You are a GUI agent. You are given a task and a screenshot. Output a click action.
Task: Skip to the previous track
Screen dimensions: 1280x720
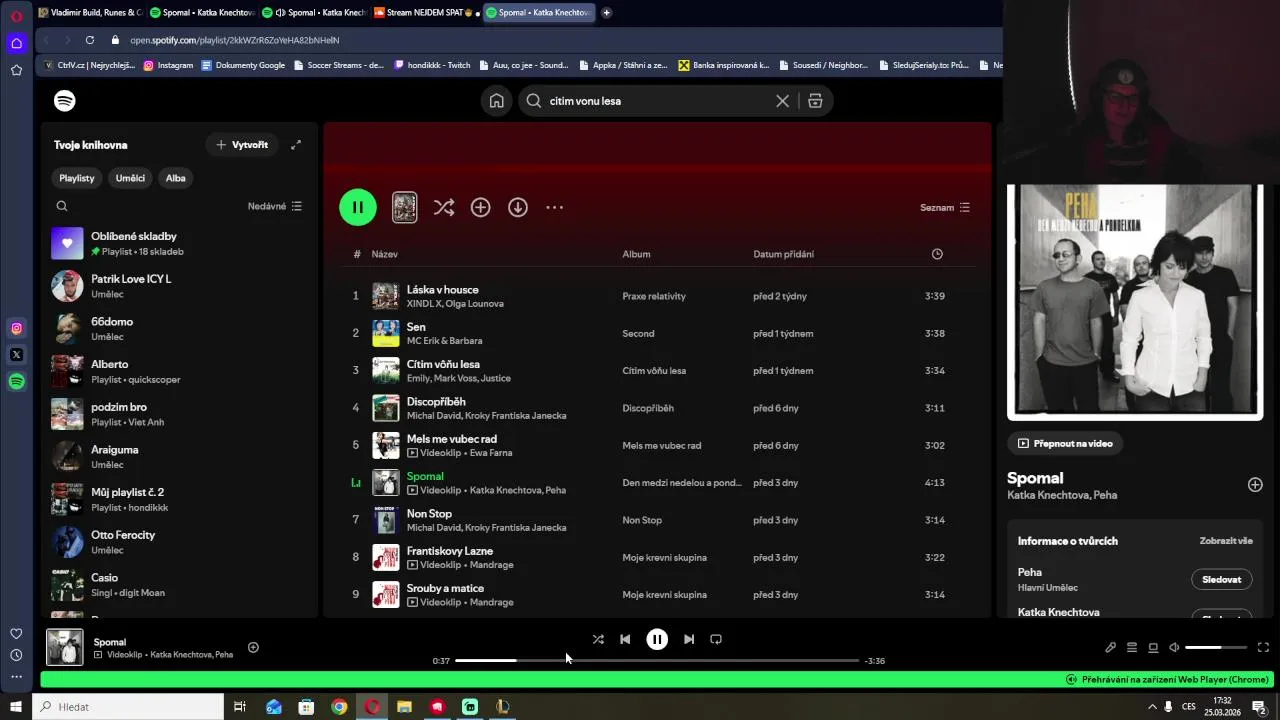[625, 639]
